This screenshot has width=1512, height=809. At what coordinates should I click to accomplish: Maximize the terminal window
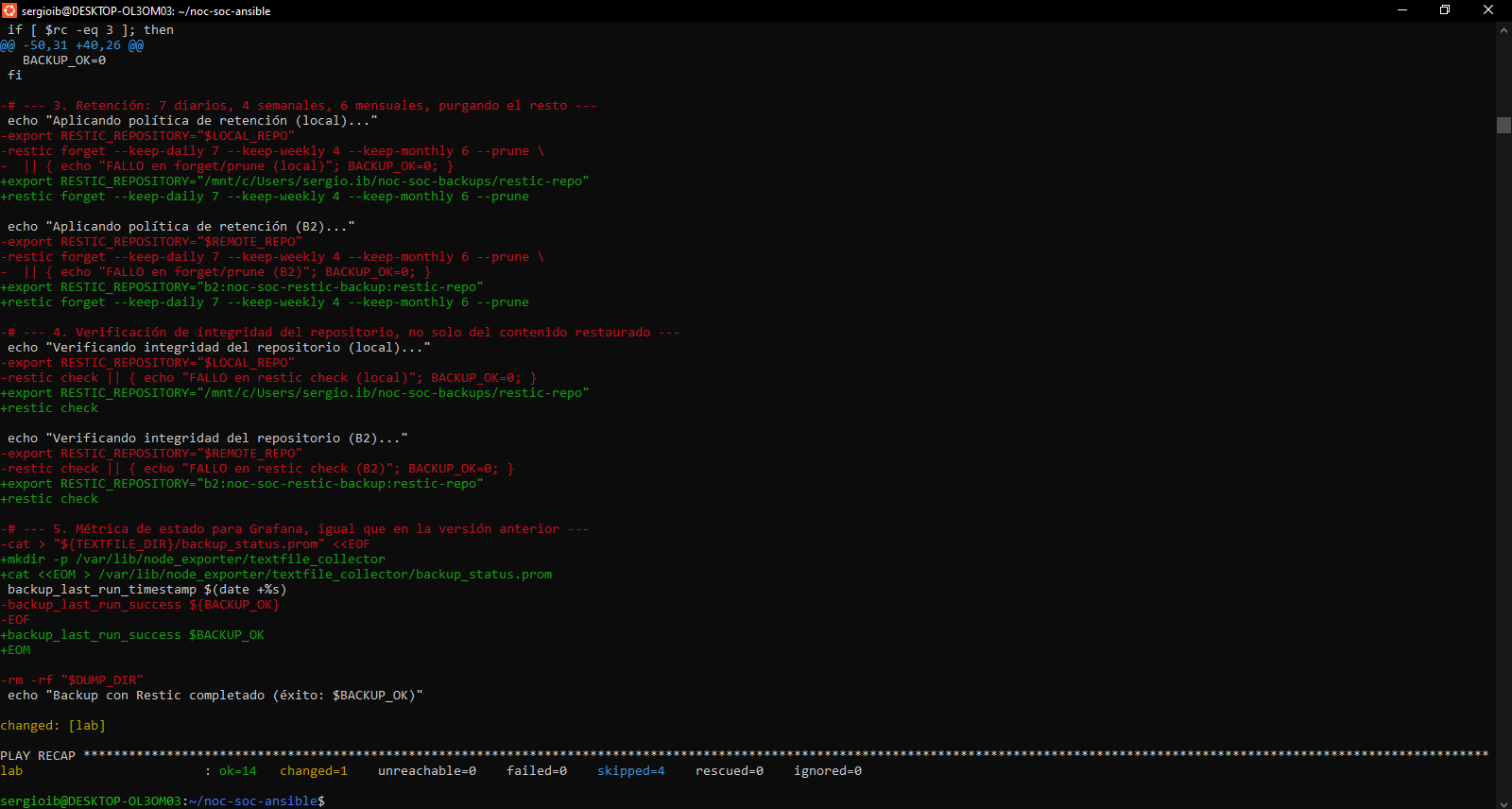click(x=1445, y=10)
